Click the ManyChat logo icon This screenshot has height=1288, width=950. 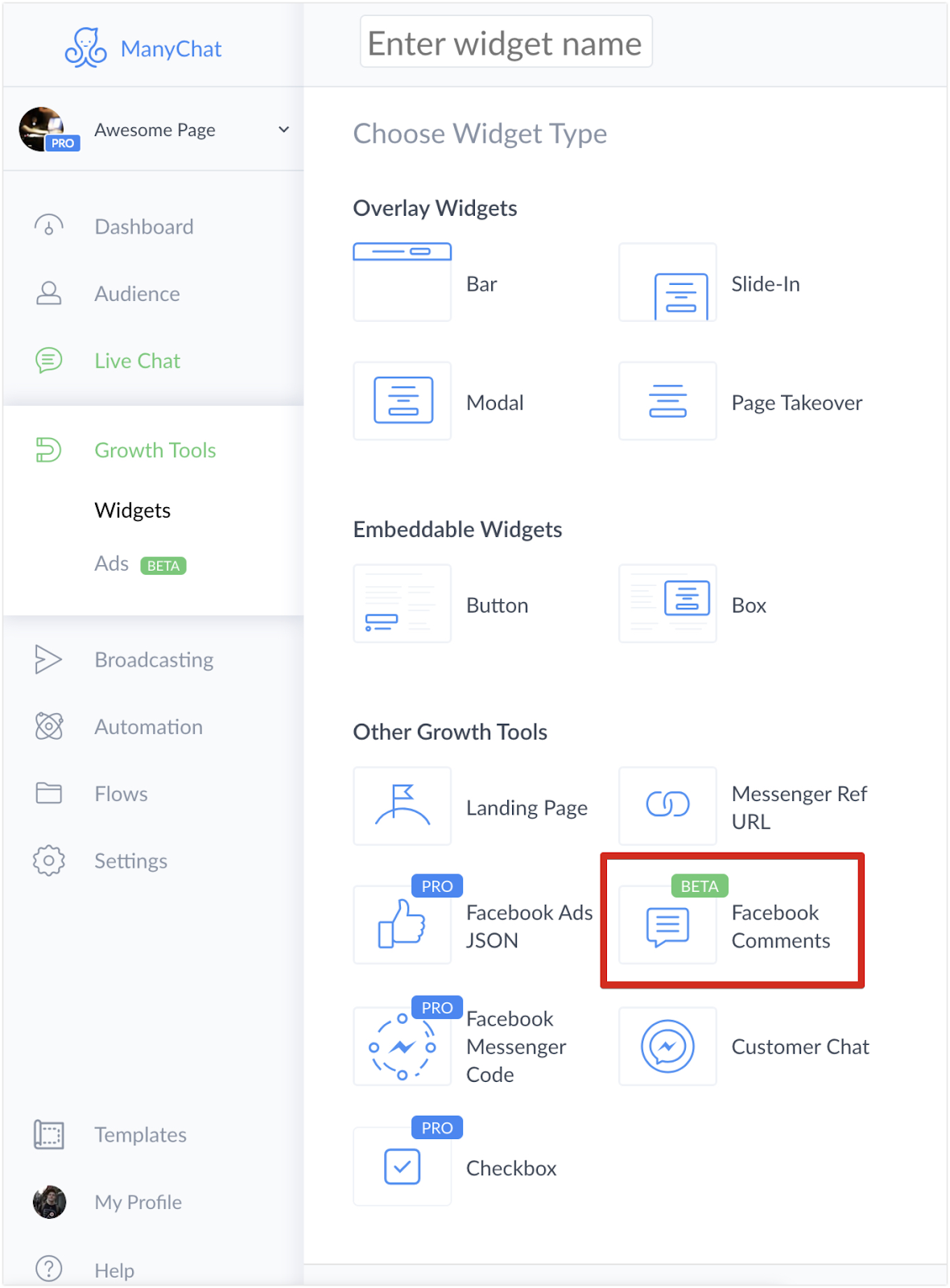pyautogui.click(x=85, y=47)
